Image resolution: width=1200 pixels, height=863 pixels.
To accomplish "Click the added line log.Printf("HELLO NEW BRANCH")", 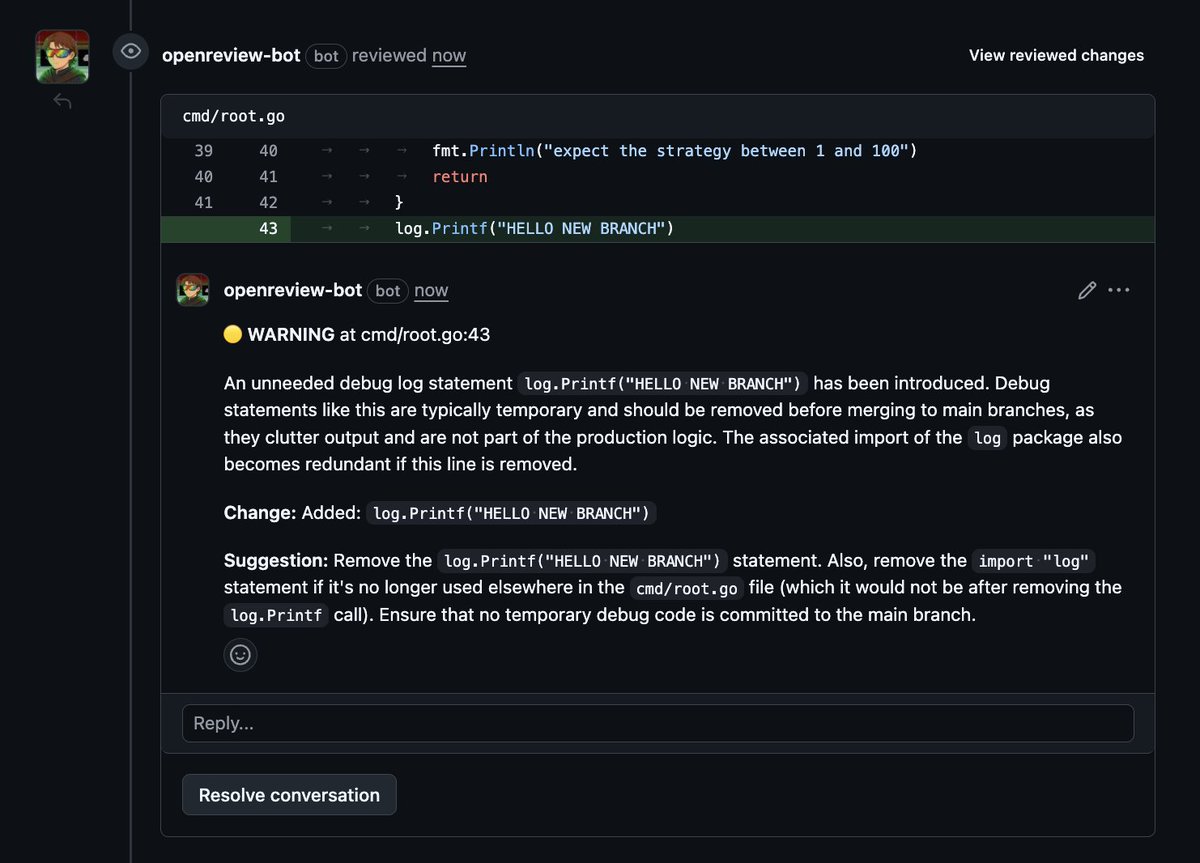I will (535, 228).
